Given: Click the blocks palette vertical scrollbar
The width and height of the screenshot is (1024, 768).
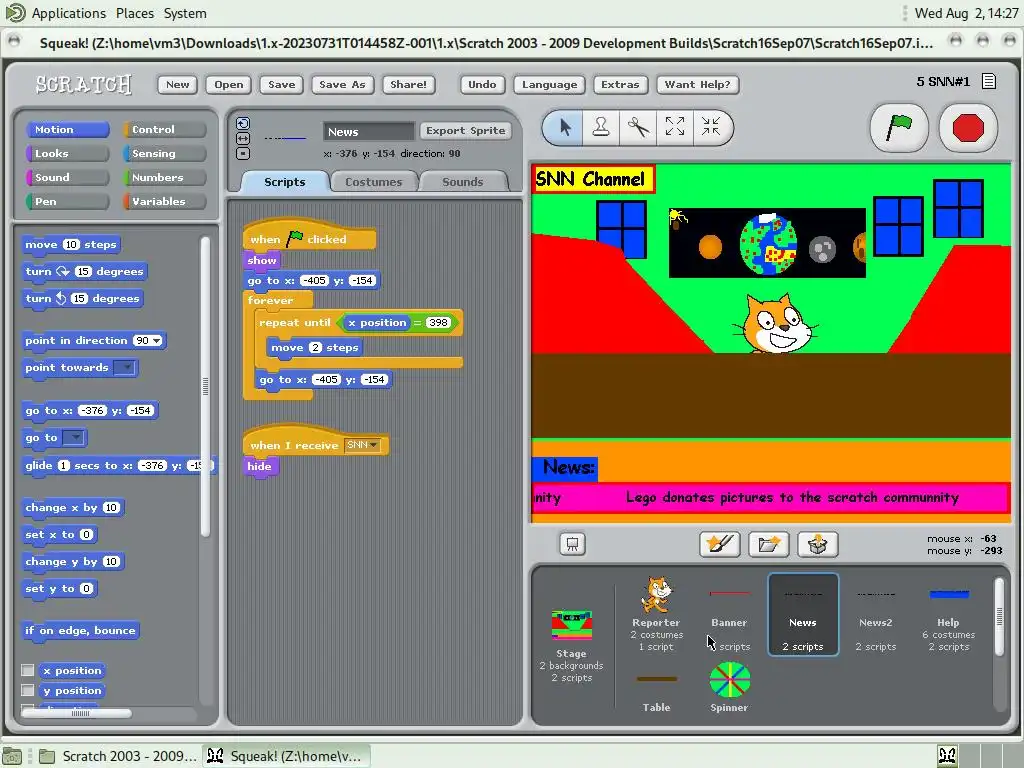Looking at the screenshot, I should pos(205,387).
